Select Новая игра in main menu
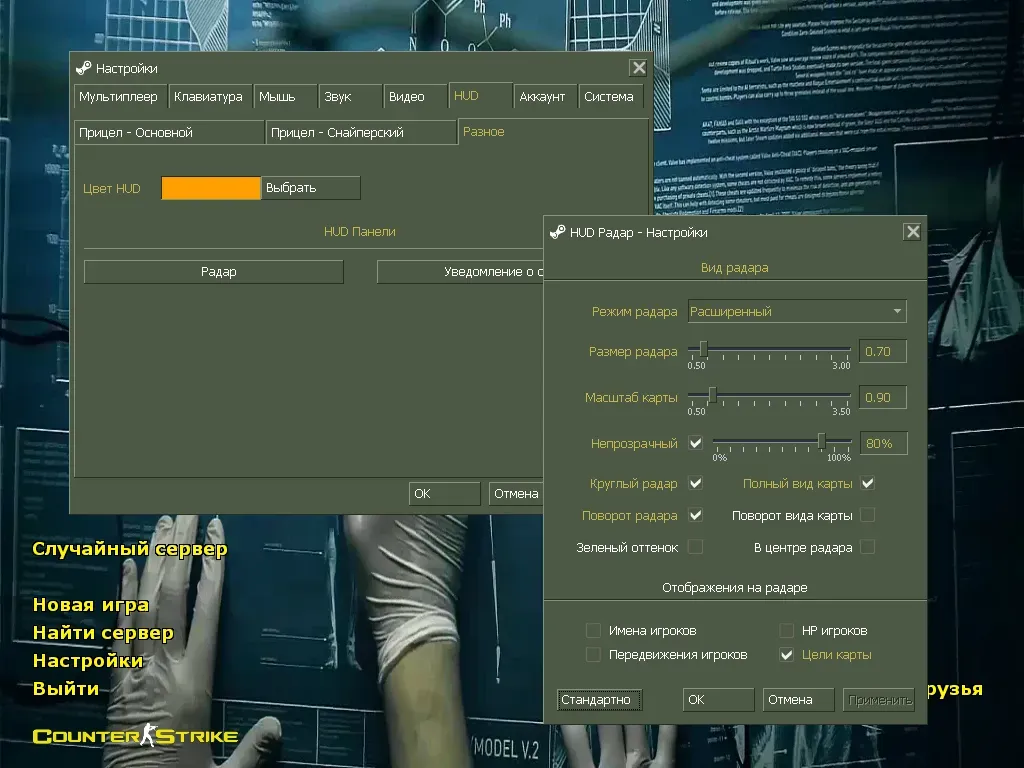The image size is (1024, 768). point(90,605)
